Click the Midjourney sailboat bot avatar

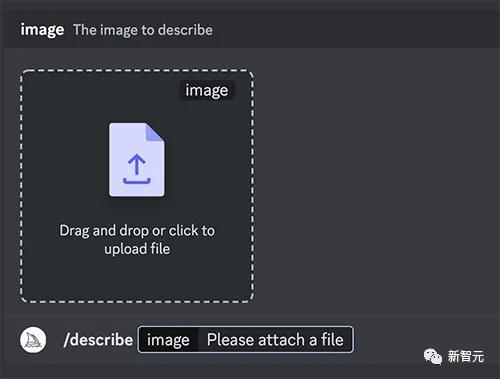(33, 340)
